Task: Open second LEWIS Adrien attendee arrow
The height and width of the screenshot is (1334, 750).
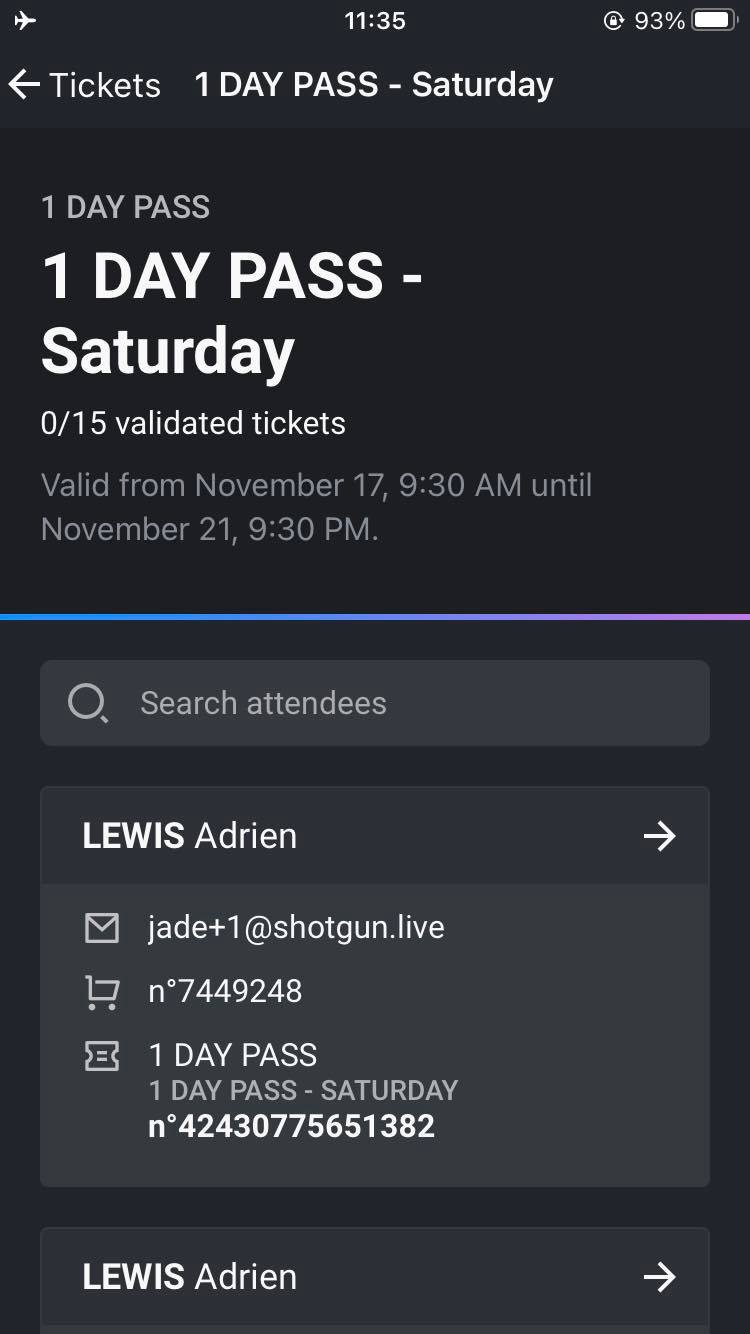Action: point(659,1277)
